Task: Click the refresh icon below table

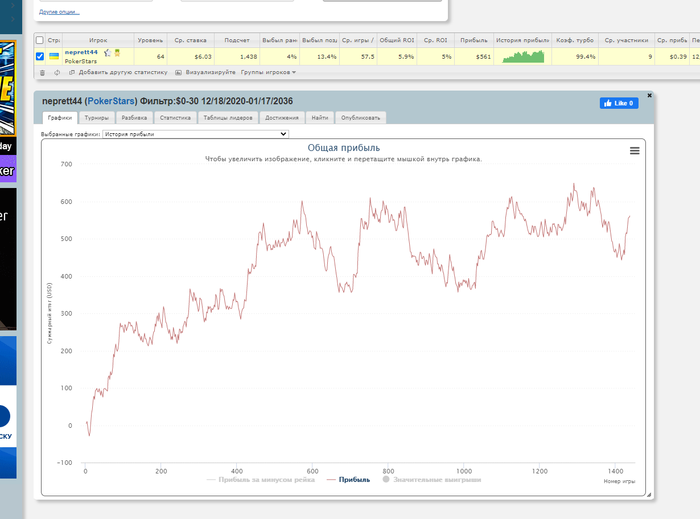Action: pos(57,72)
